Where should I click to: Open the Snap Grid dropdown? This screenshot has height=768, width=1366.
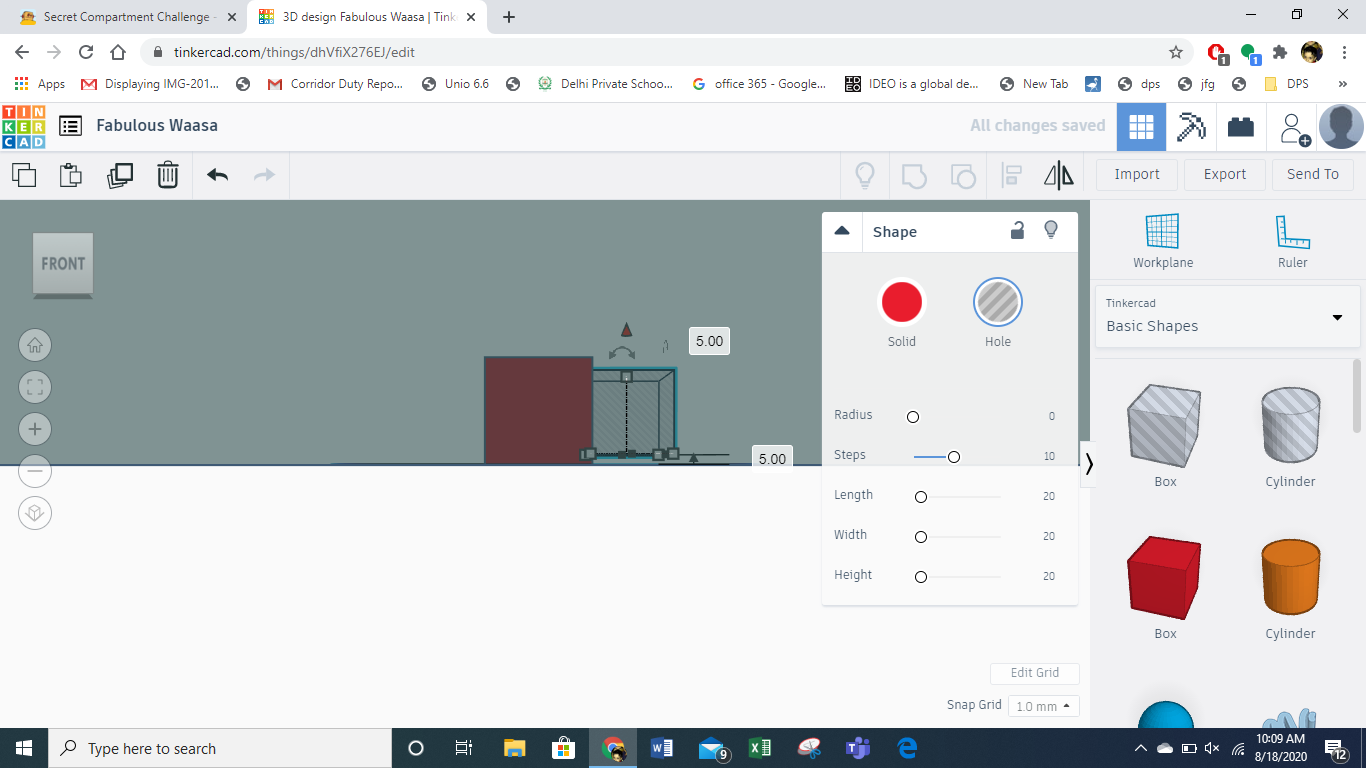1044,706
